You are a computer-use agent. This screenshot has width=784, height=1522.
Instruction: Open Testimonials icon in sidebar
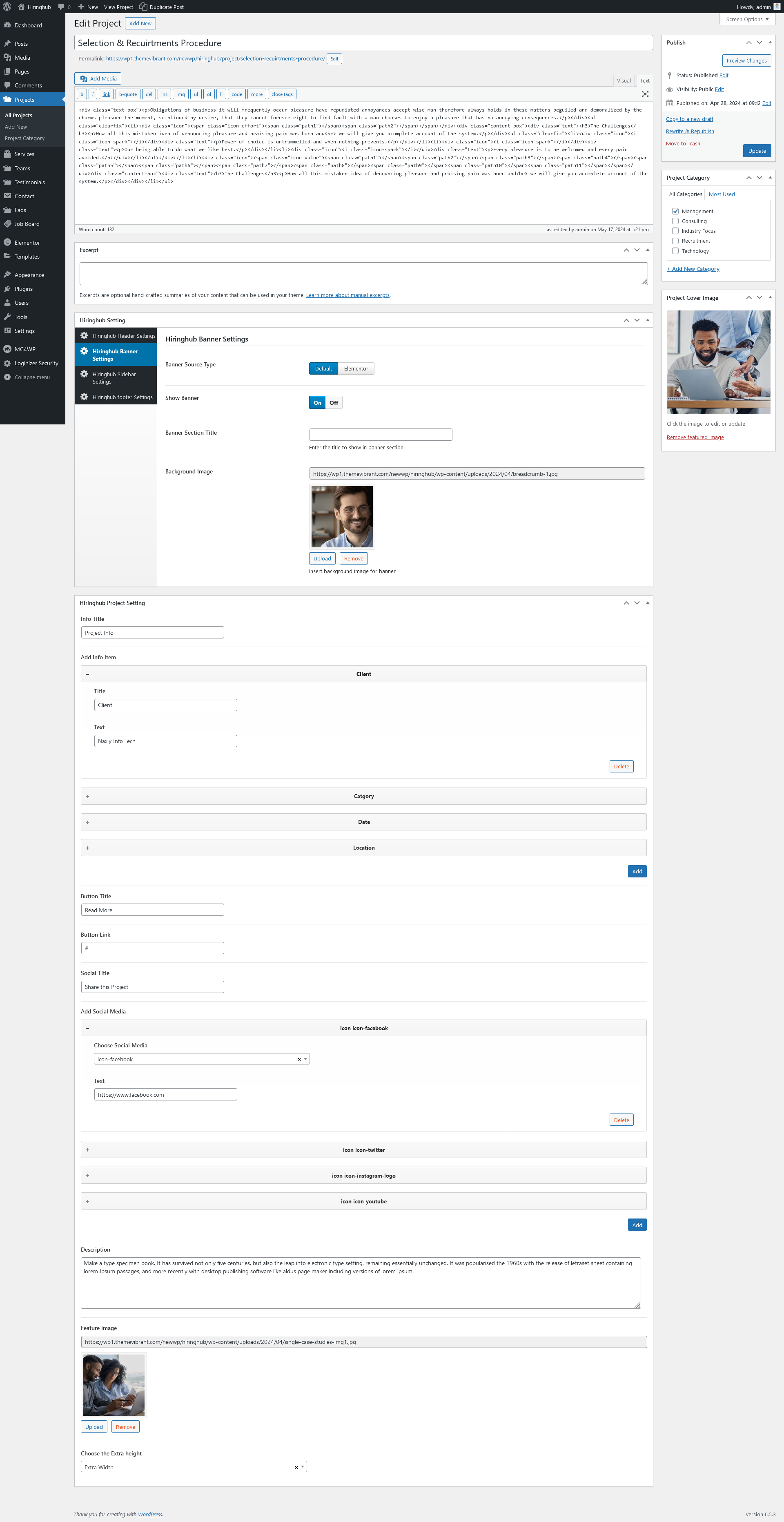click(7, 182)
